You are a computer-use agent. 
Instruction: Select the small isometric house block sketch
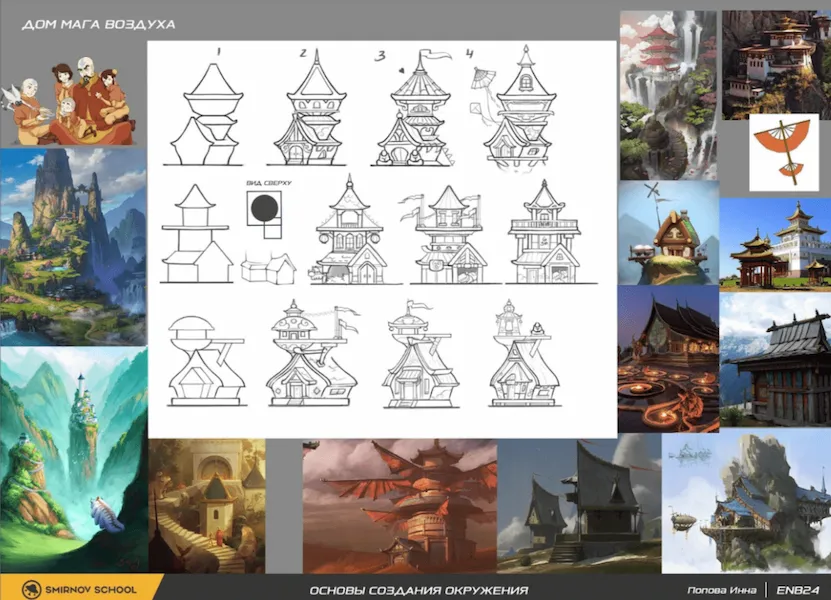(x=268, y=265)
